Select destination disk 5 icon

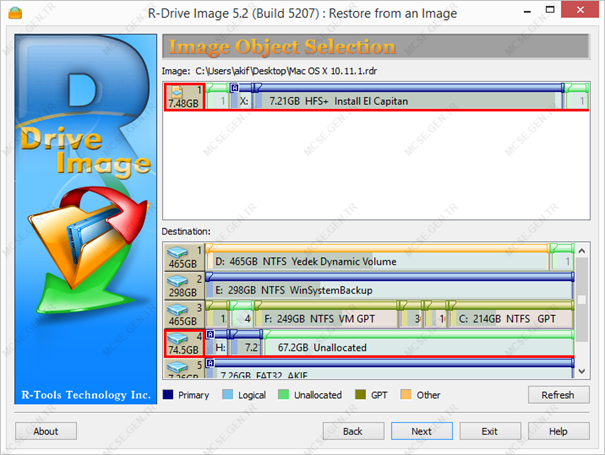pyautogui.click(x=184, y=368)
